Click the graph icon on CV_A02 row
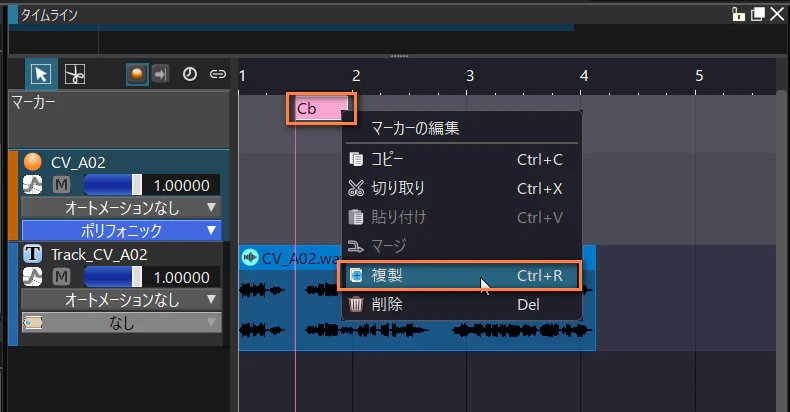 point(33,185)
